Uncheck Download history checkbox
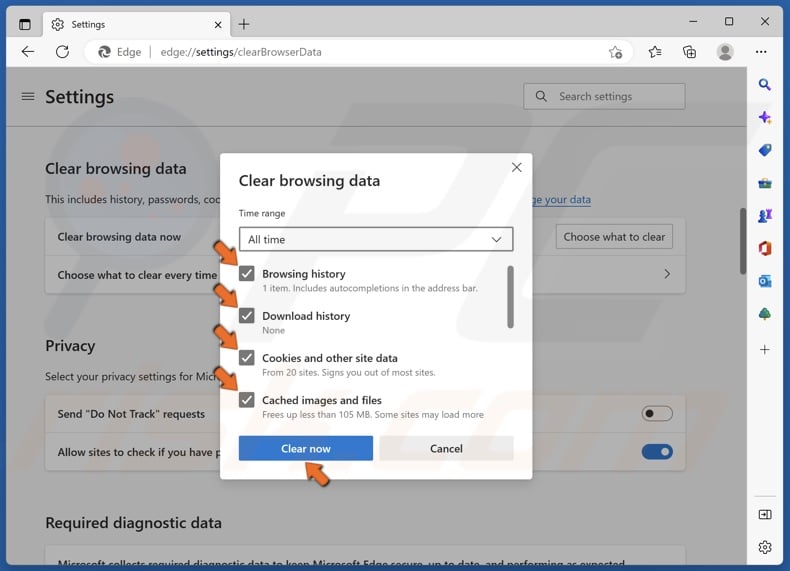790x571 pixels. coord(246,315)
